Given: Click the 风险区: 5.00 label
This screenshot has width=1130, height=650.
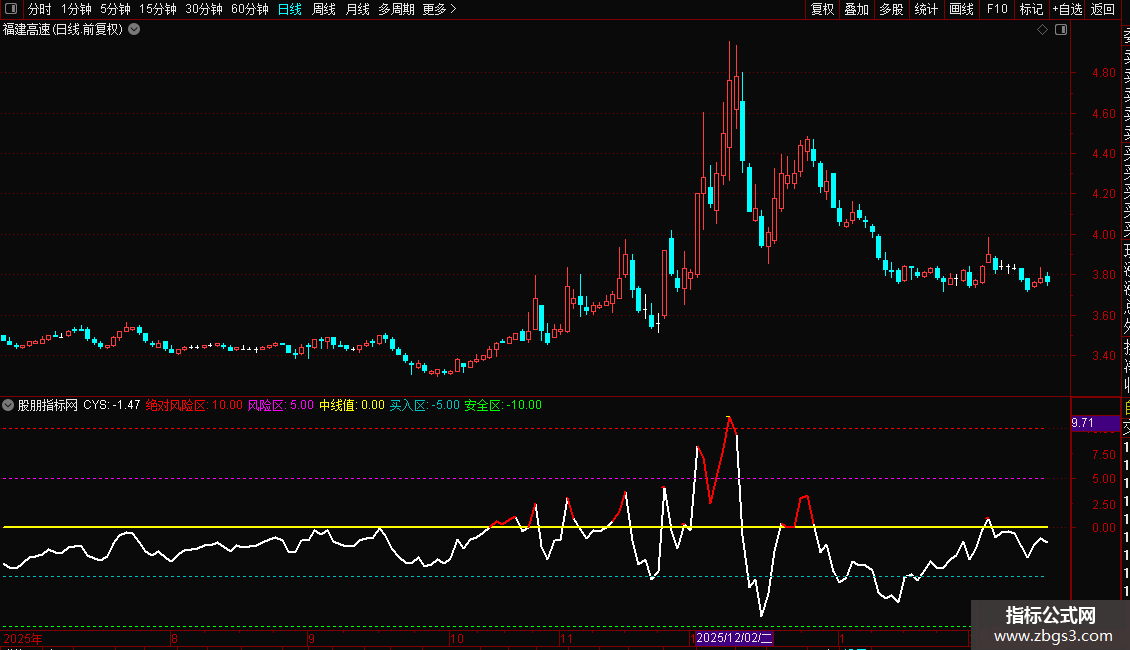Looking at the screenshot, I should point(280,405).
